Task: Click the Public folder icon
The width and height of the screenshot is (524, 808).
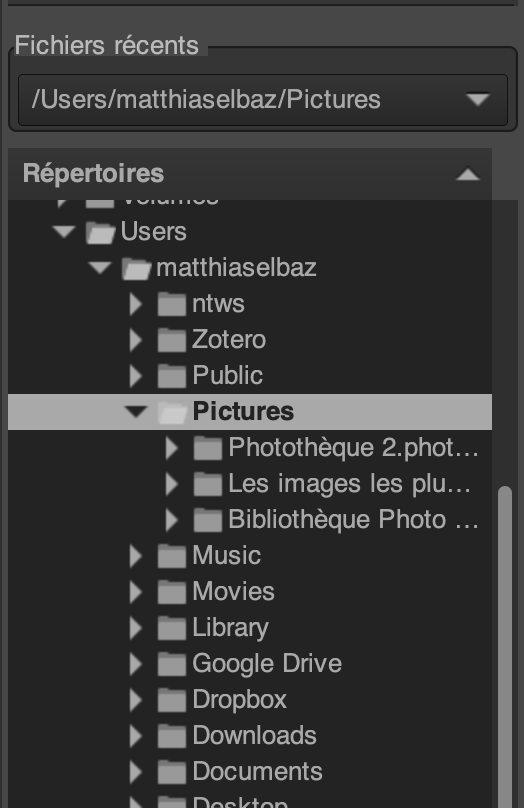Action: (x=172, y=376)
